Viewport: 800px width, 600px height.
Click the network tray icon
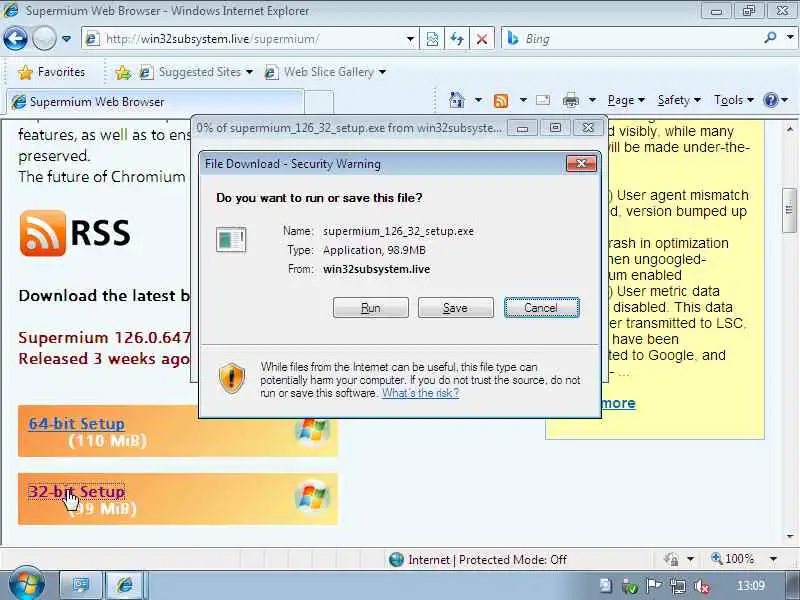[x=679, y=586]
